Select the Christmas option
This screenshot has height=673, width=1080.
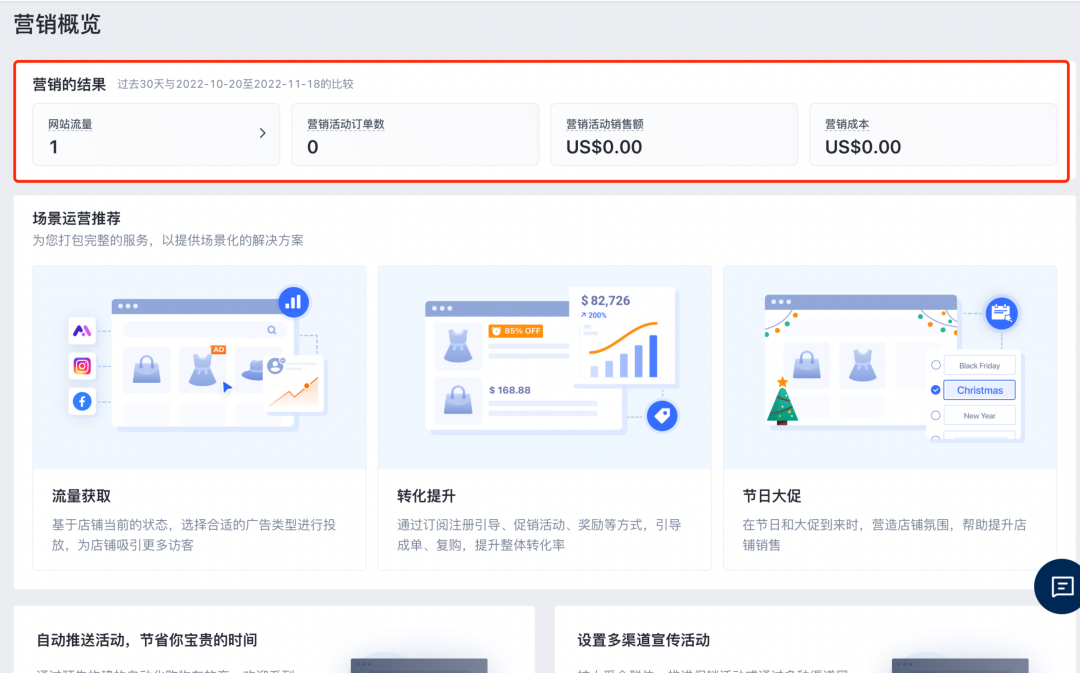[x=978, y=390]
